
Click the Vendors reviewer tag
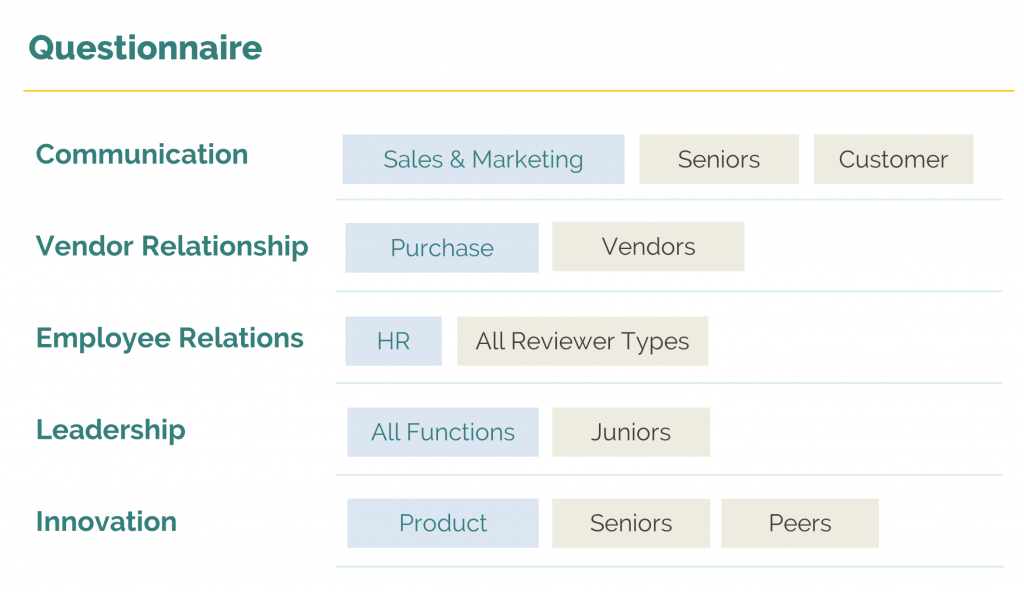[648, 247]
